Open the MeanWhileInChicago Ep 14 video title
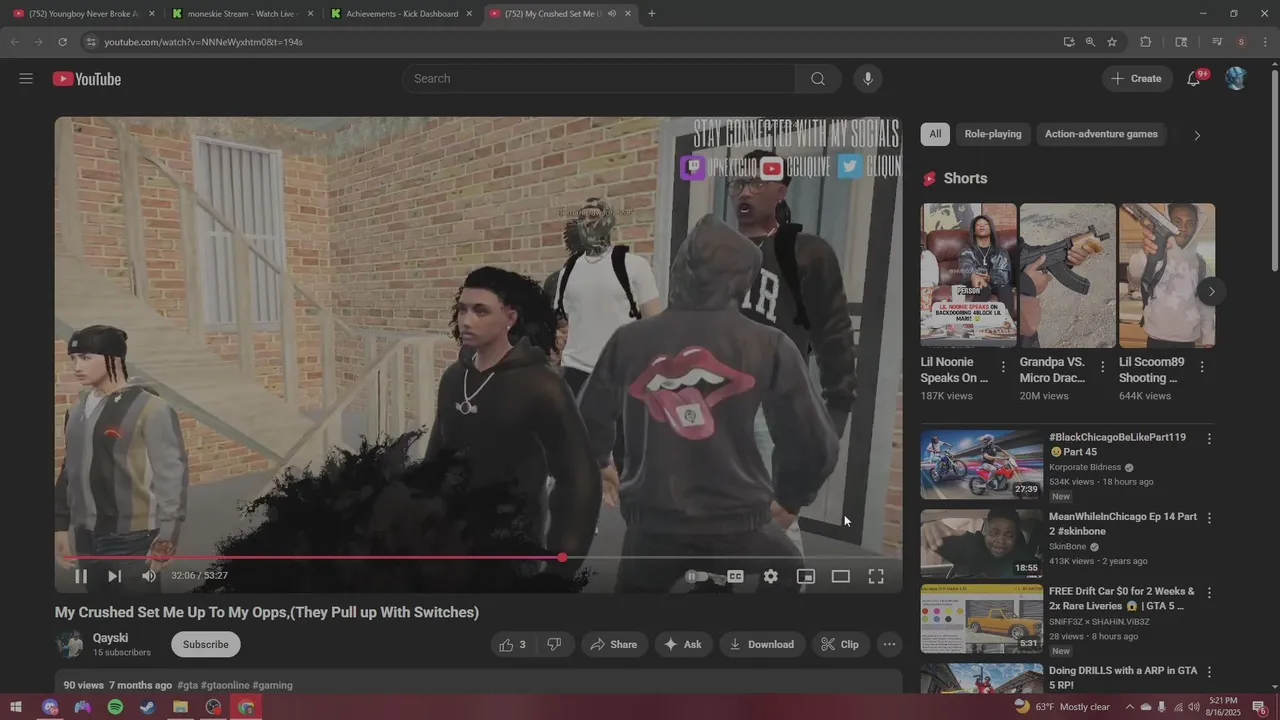Viewport: 1280px width, 720px height. [x=1123, y=524]
